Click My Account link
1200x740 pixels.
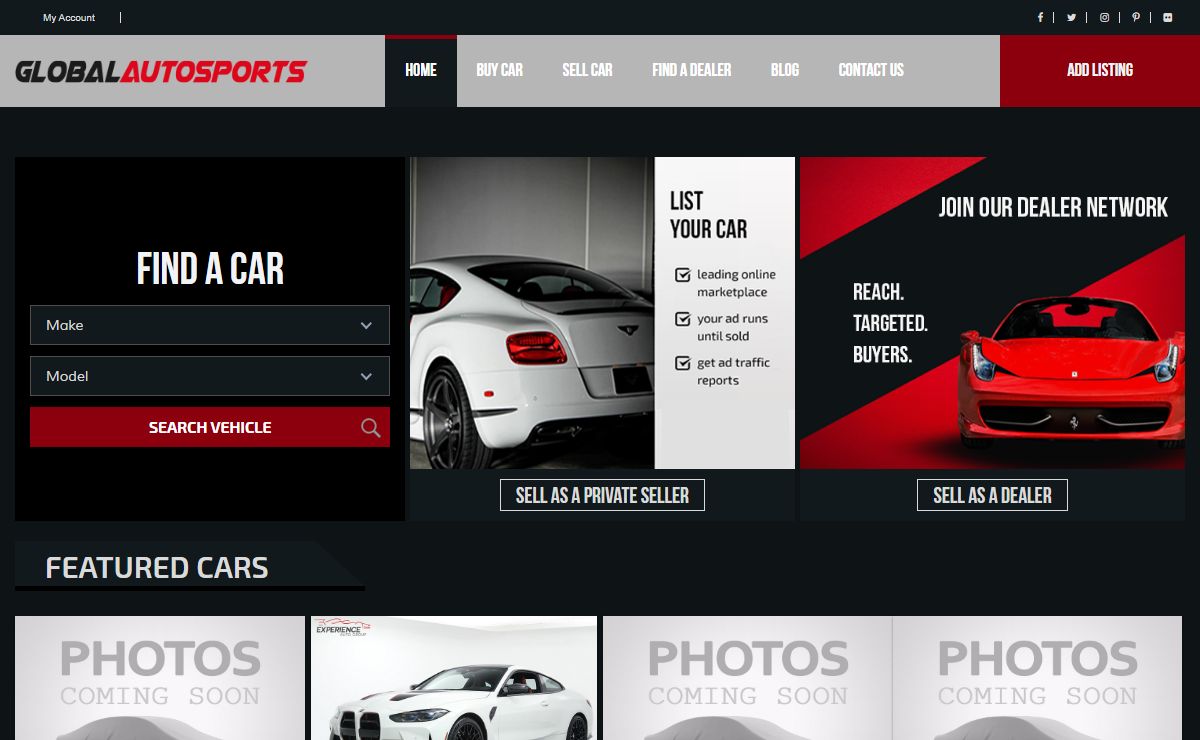point(69,18)
